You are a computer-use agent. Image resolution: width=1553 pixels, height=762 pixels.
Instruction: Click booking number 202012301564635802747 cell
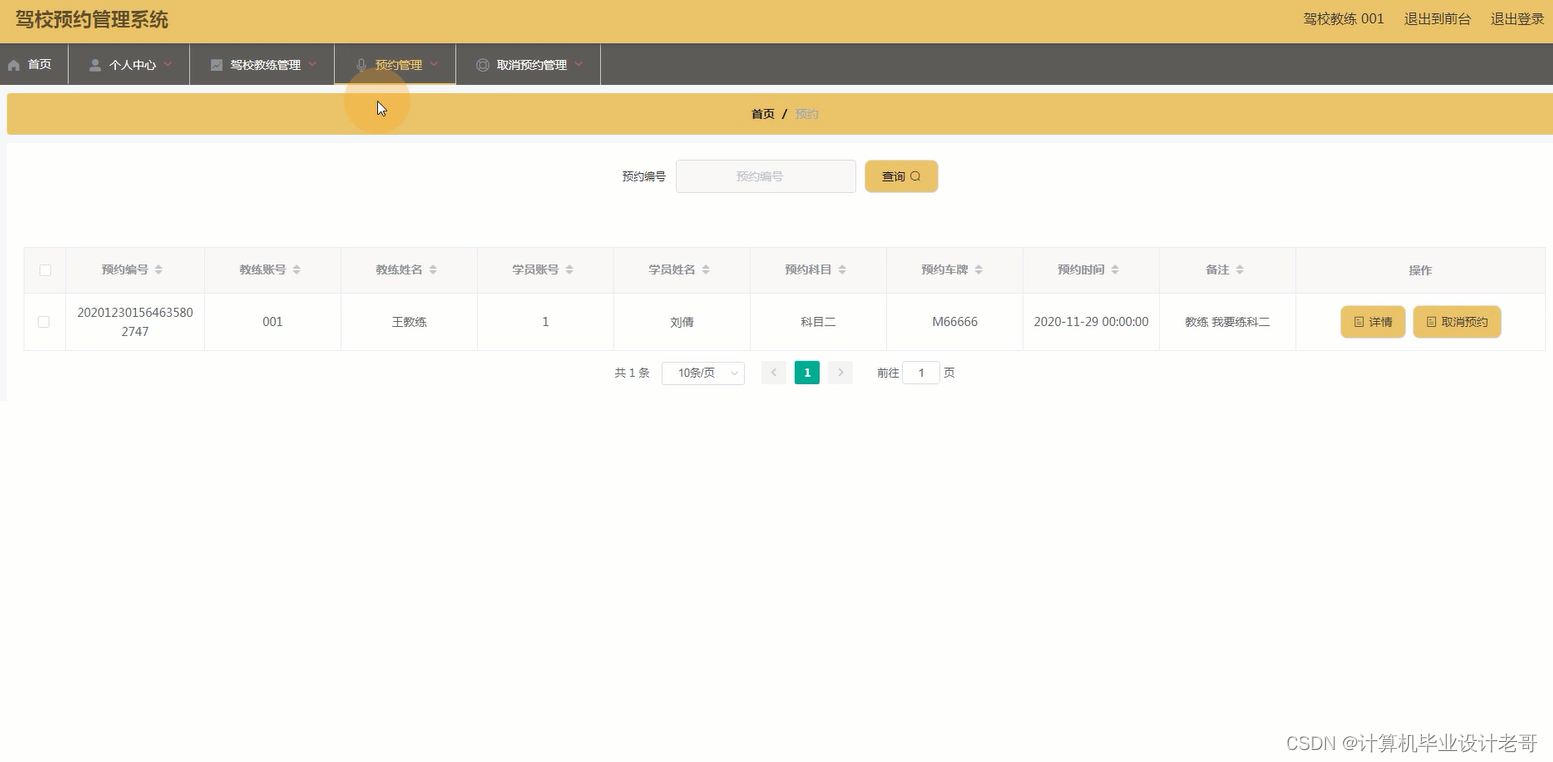[x=135, y=322]
